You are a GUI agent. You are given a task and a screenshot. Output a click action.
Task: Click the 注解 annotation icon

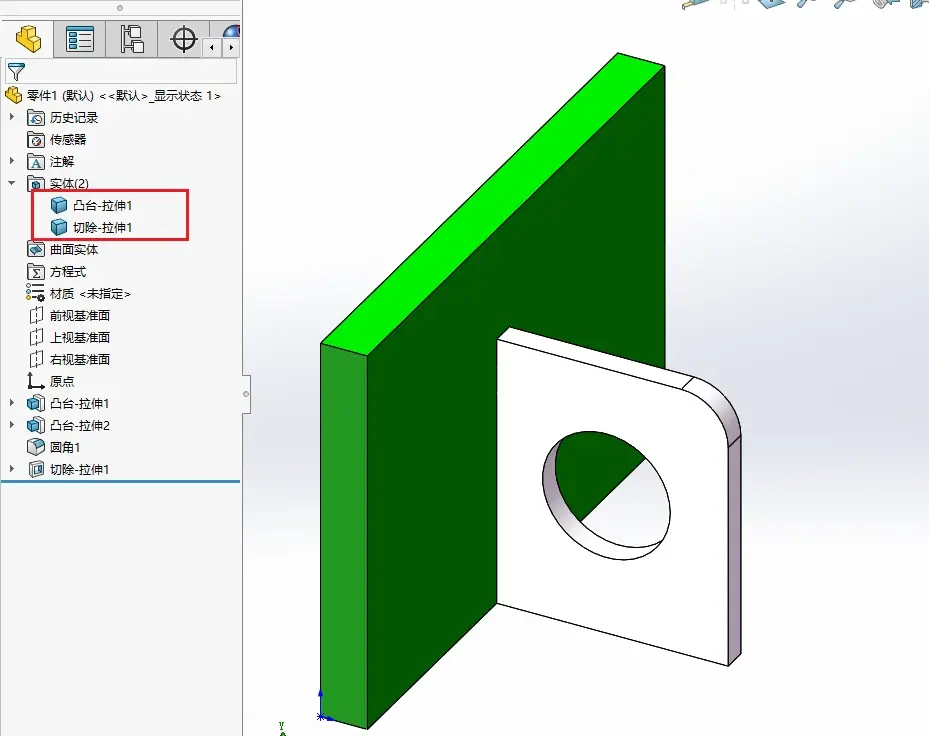[36, 161]
